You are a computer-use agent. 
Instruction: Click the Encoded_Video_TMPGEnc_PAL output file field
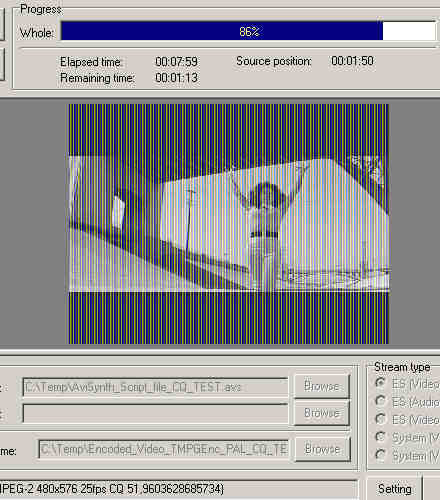(x=163, y=449)
